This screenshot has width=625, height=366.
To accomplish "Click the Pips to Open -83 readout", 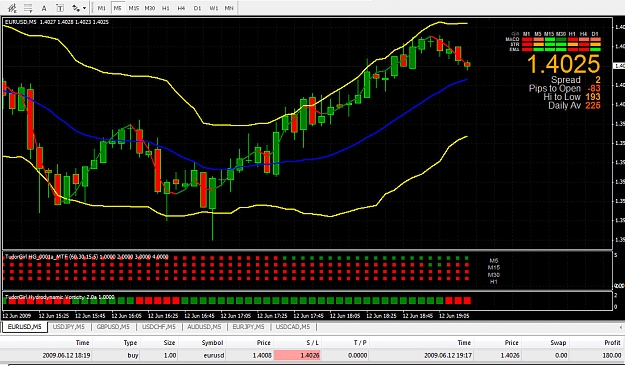I will (x=564, y=89).
